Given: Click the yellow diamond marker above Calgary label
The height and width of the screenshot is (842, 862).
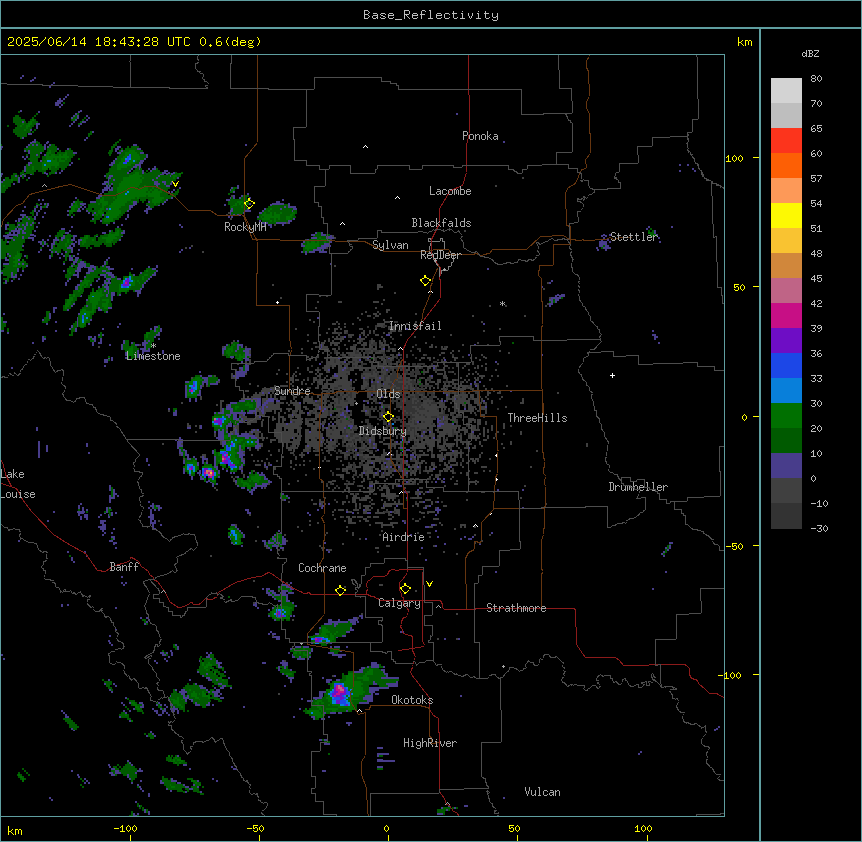Looking at the screenshot, I should click(x=405, y=589).
